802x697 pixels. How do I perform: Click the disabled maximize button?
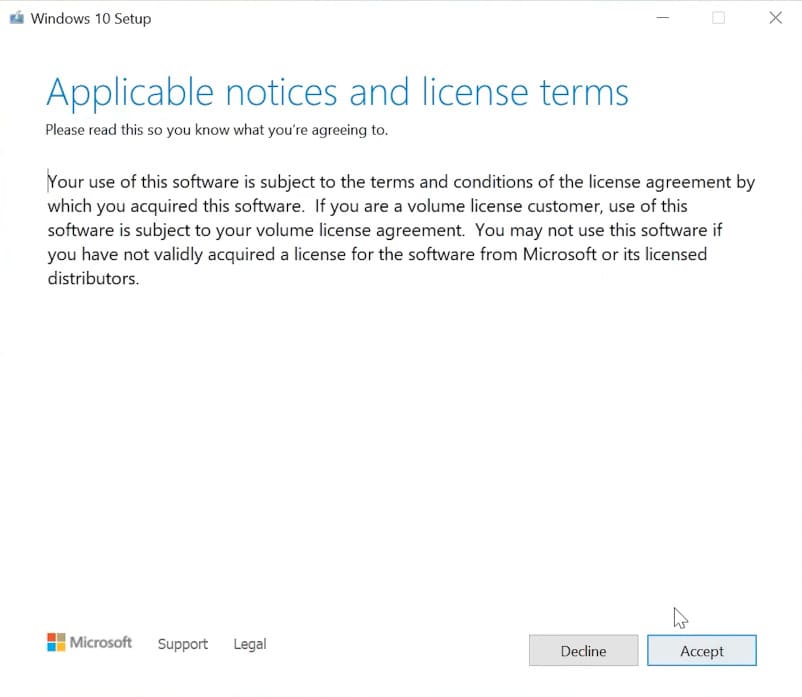pyautogui.click(x=719, y=18)
